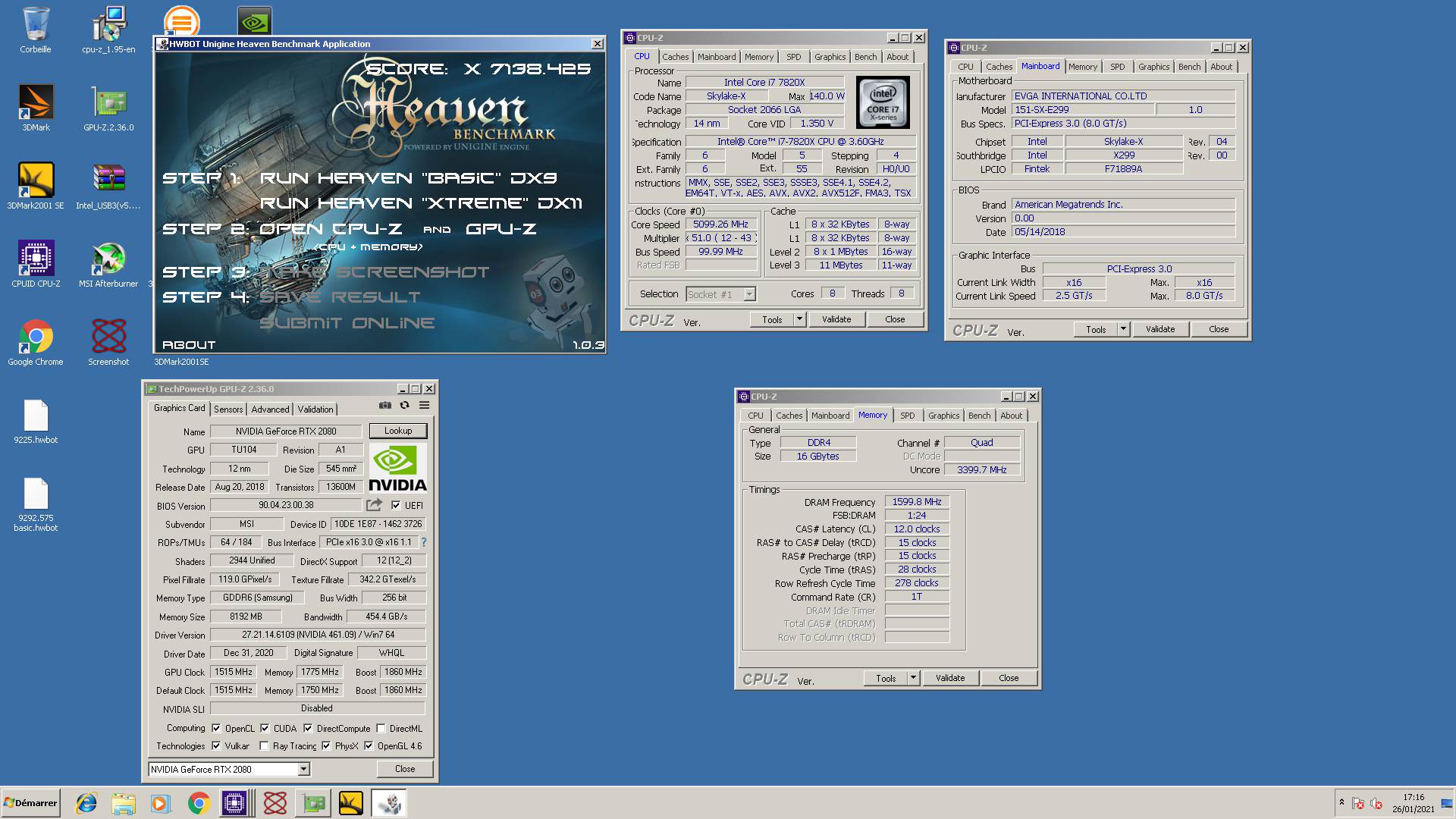The height and width of the screenshot is (819, 1456).
Task: Share BIOS via export arrow icon
Action: point(374,505)
